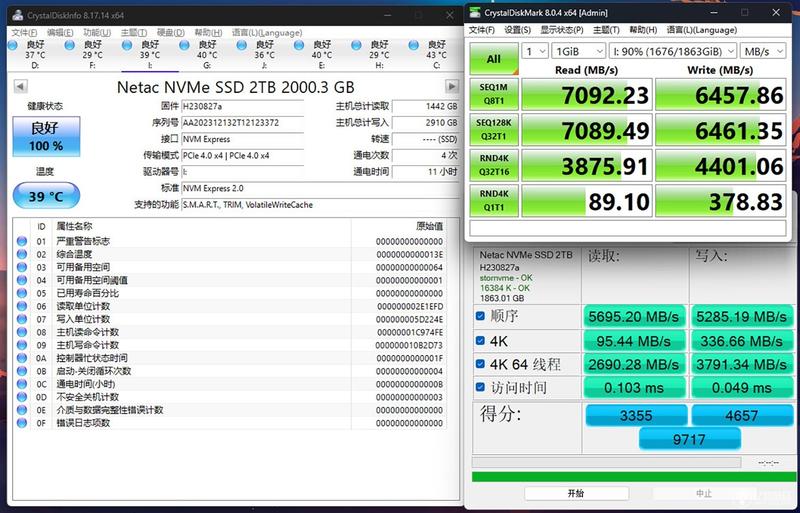Go to previous disk with left arrow
800x513 pixels.
click(20, 86)
